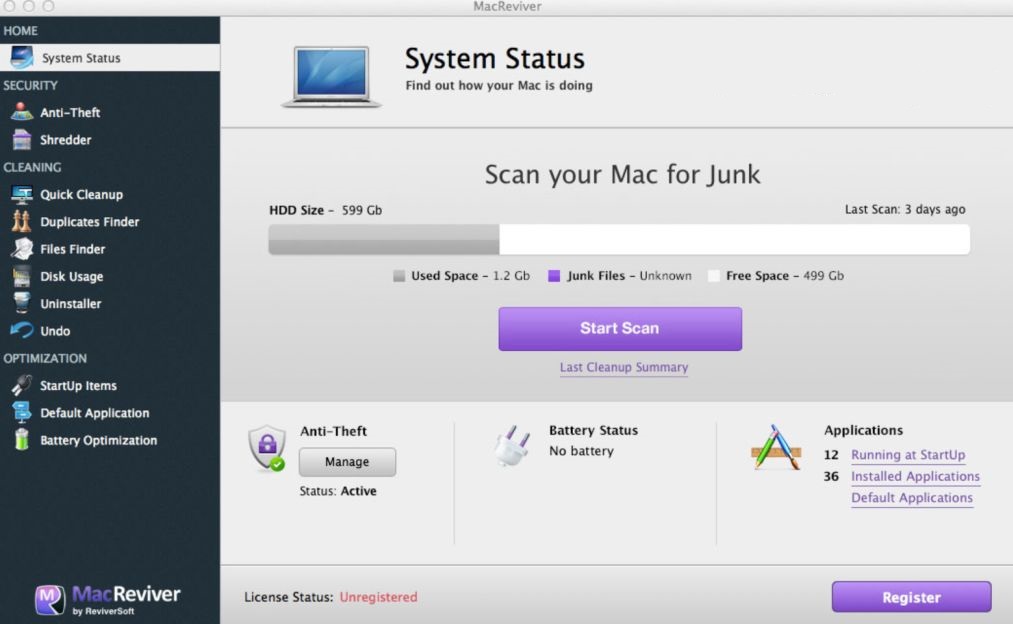Click the Default Application signpost icon
The width and height of the screenshot is (1013, 624).
click(21, 412)
